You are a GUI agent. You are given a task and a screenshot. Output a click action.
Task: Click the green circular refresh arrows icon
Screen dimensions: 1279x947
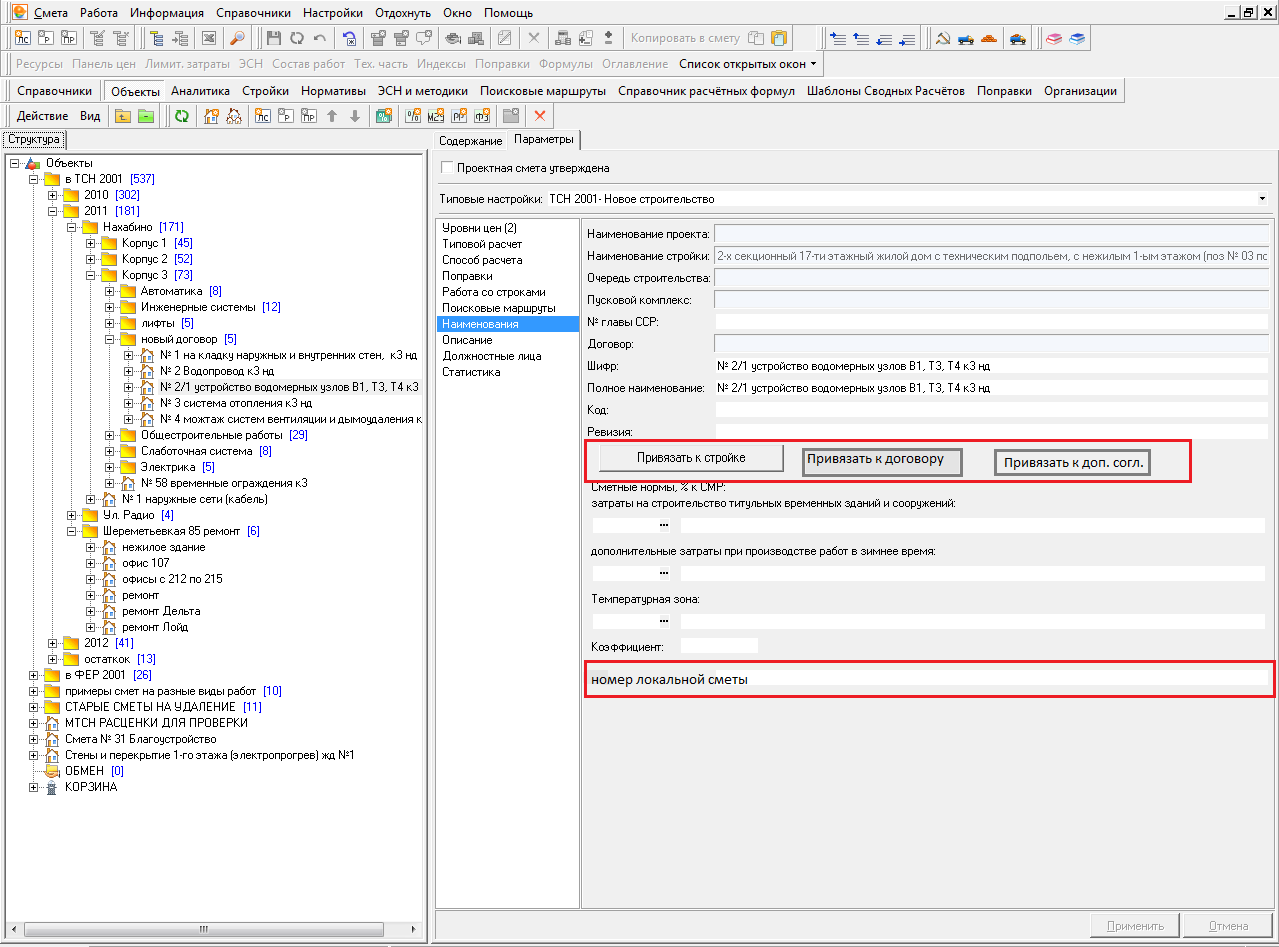182,116
